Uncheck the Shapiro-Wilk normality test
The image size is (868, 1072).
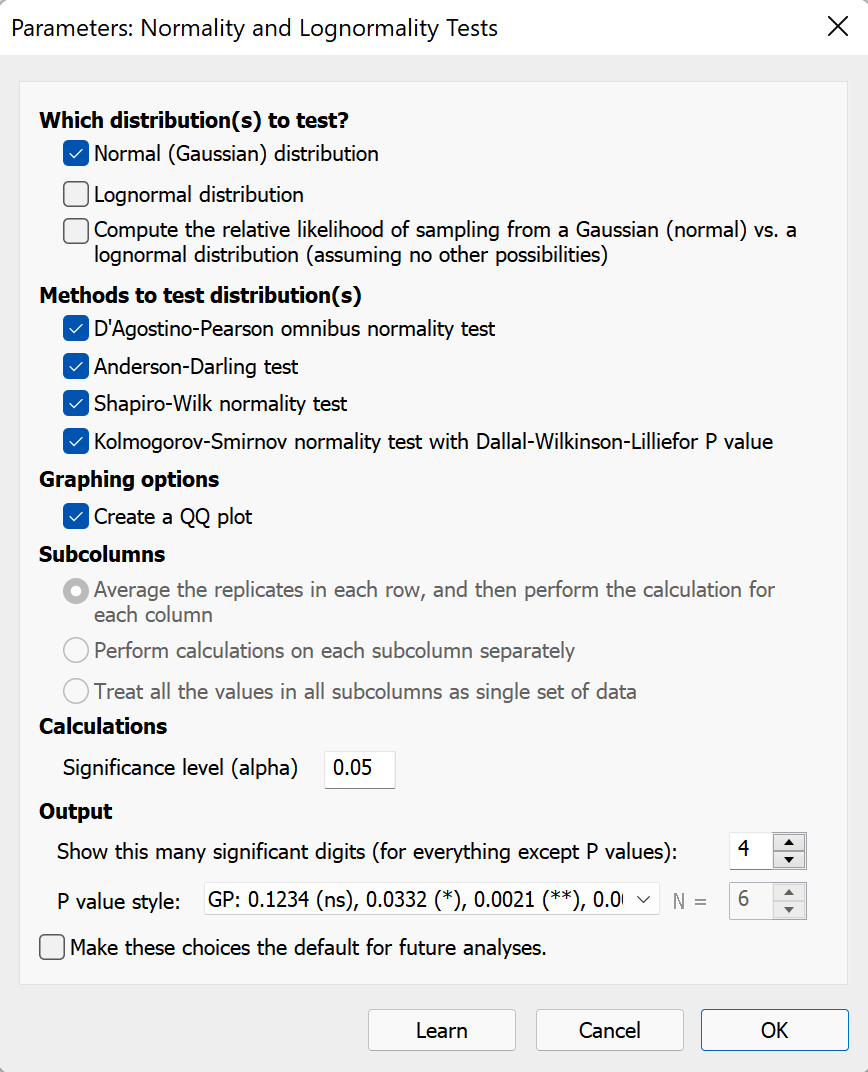(75, 402)
